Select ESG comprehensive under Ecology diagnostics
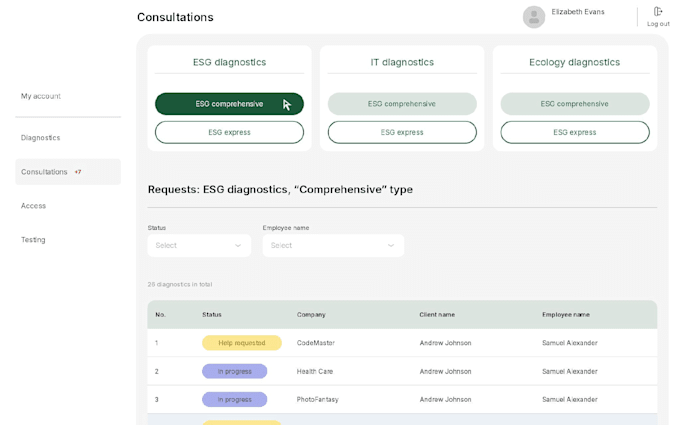This screenshot has height=425, width=680. pos(575,104)
